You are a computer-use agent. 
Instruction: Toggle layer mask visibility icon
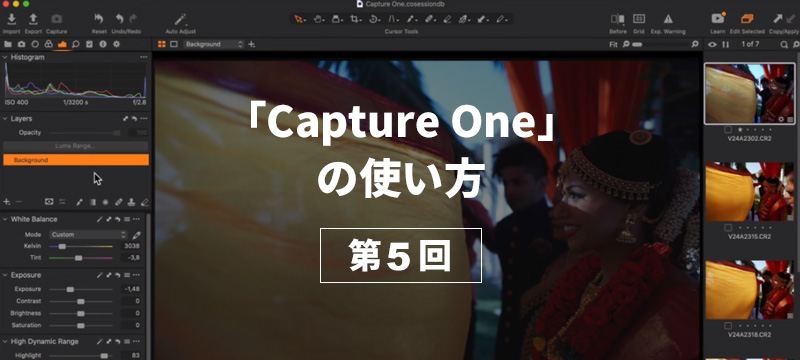(49, 202)
